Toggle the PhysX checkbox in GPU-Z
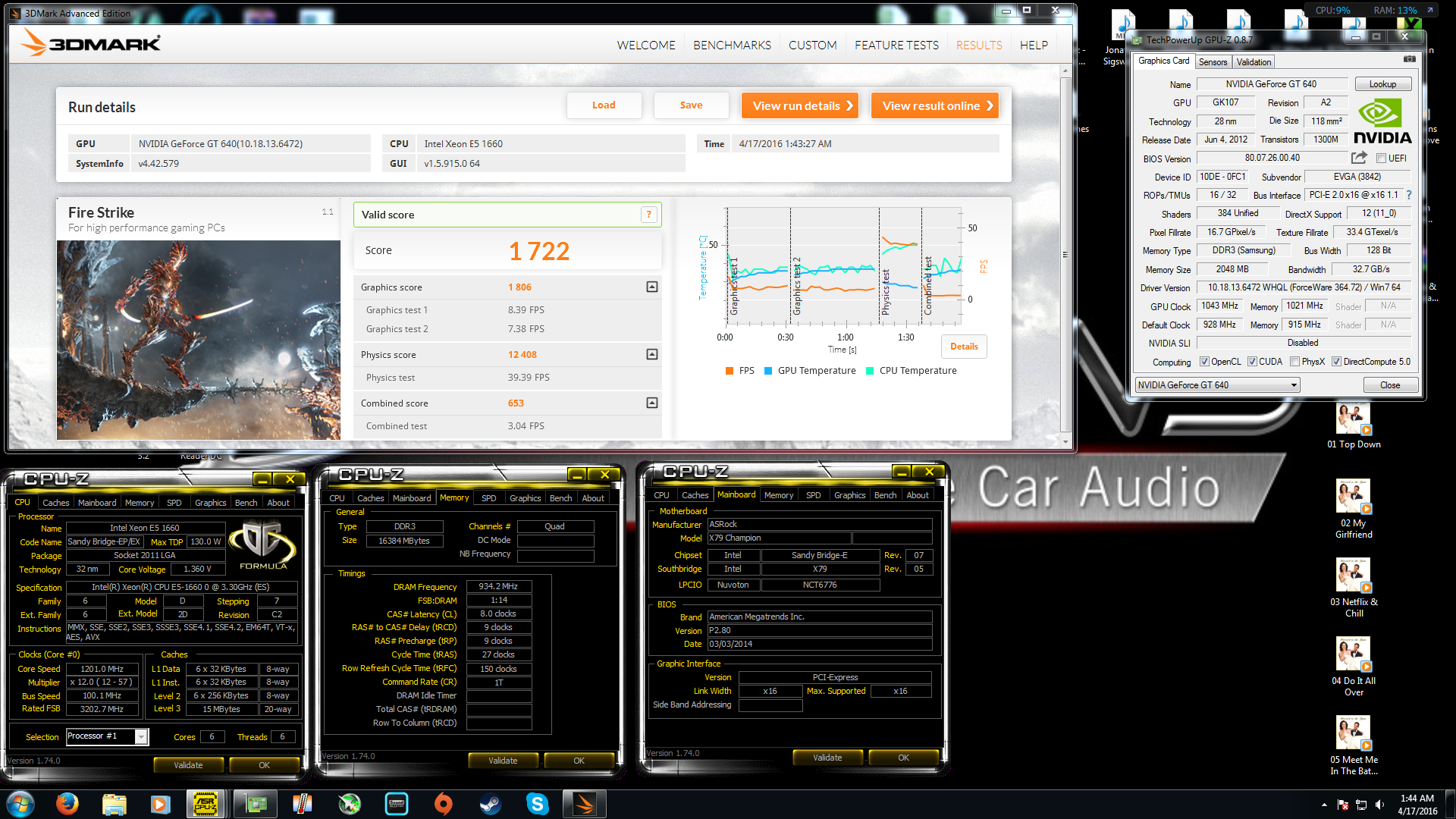The height and width of the screenshot is (819, 1456). 1295,362
